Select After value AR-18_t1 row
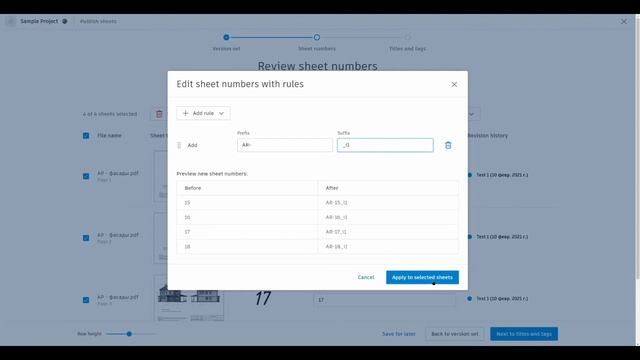Viewport: 640px width, 360px height. 388,247
